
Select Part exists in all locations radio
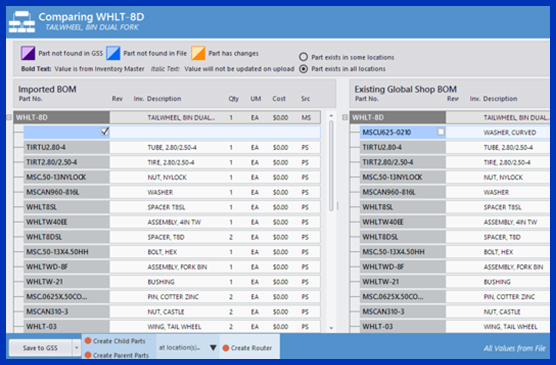click(x=303, y=68)
